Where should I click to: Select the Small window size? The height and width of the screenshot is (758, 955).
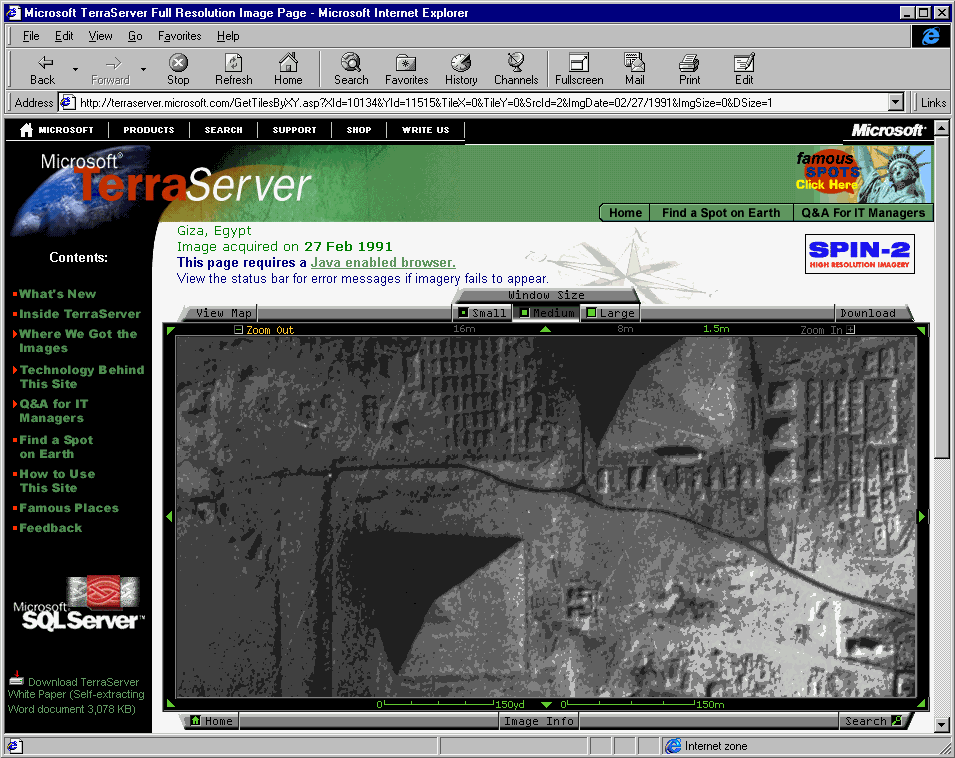tap(483, 313)
